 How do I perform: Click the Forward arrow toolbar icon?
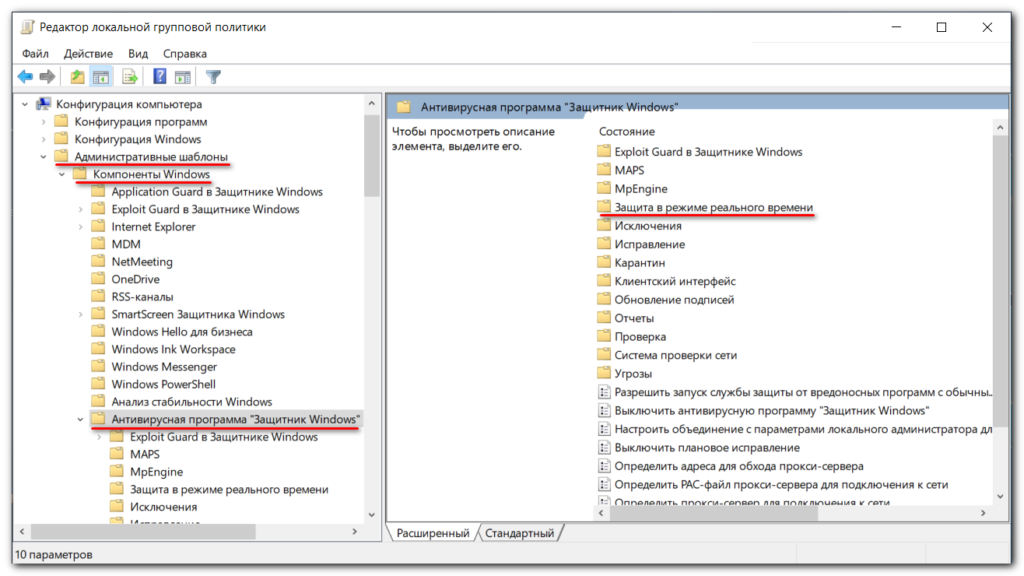pyautogui.click(x=47, y=77)
